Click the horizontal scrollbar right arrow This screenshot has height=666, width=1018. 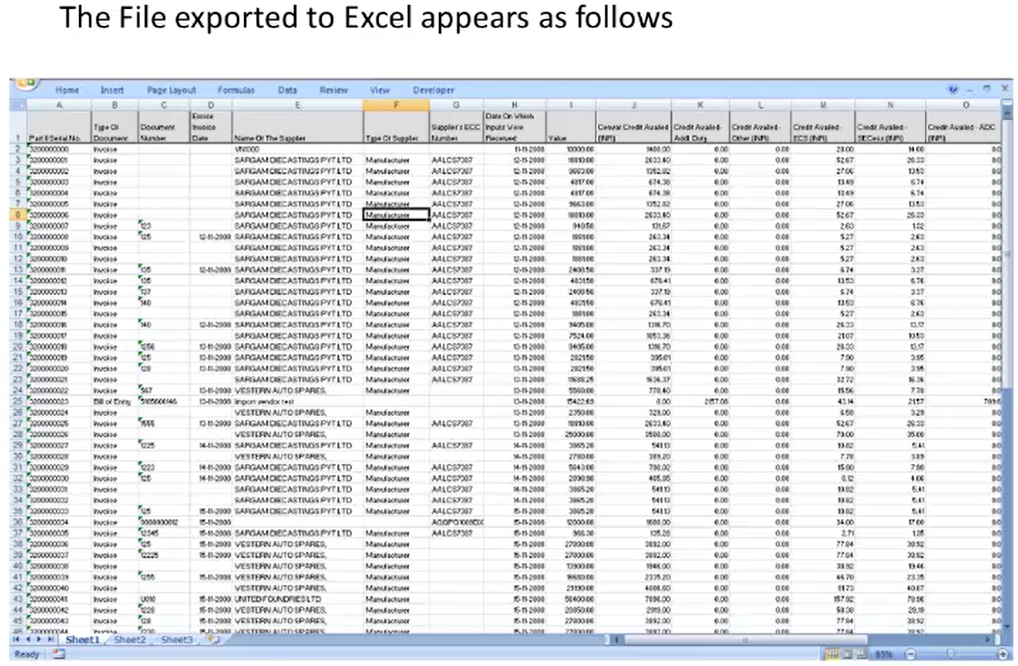(987, 640)
